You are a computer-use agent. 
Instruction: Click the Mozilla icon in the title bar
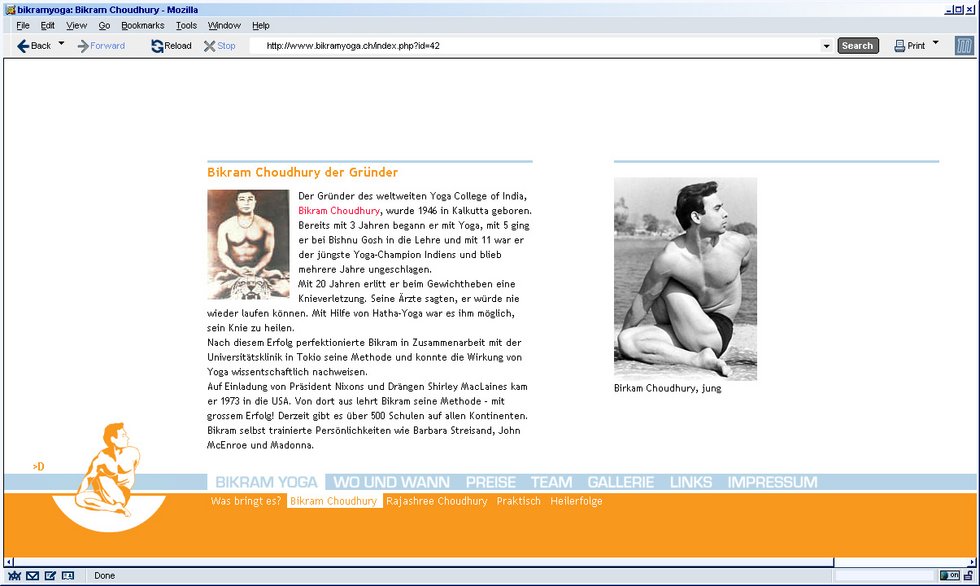(x=9, y=9)
